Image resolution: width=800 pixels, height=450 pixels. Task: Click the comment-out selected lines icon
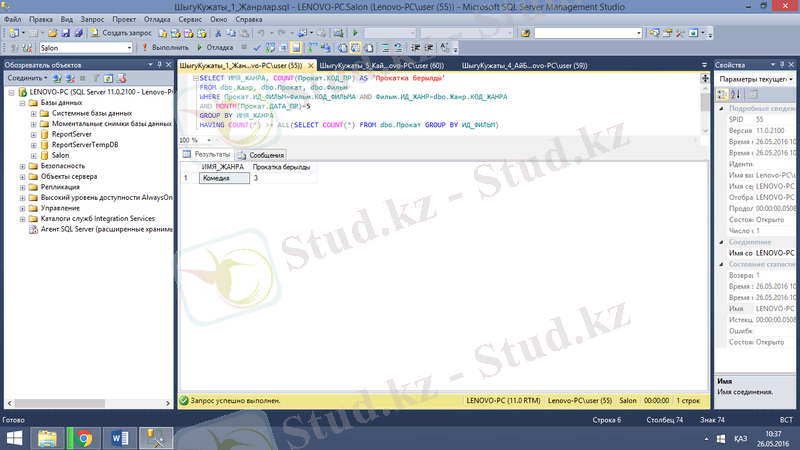pos(385,47)
